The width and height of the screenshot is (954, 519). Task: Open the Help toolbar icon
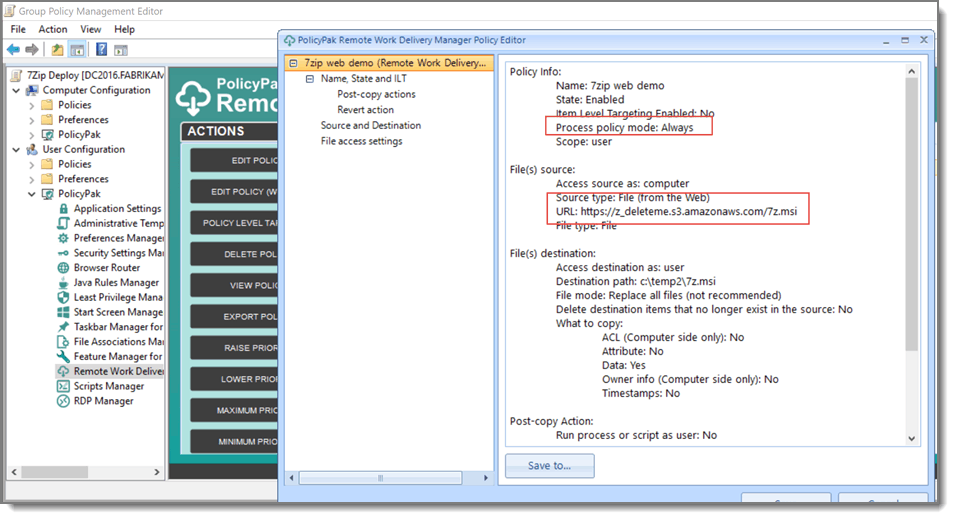coord(102,50)
